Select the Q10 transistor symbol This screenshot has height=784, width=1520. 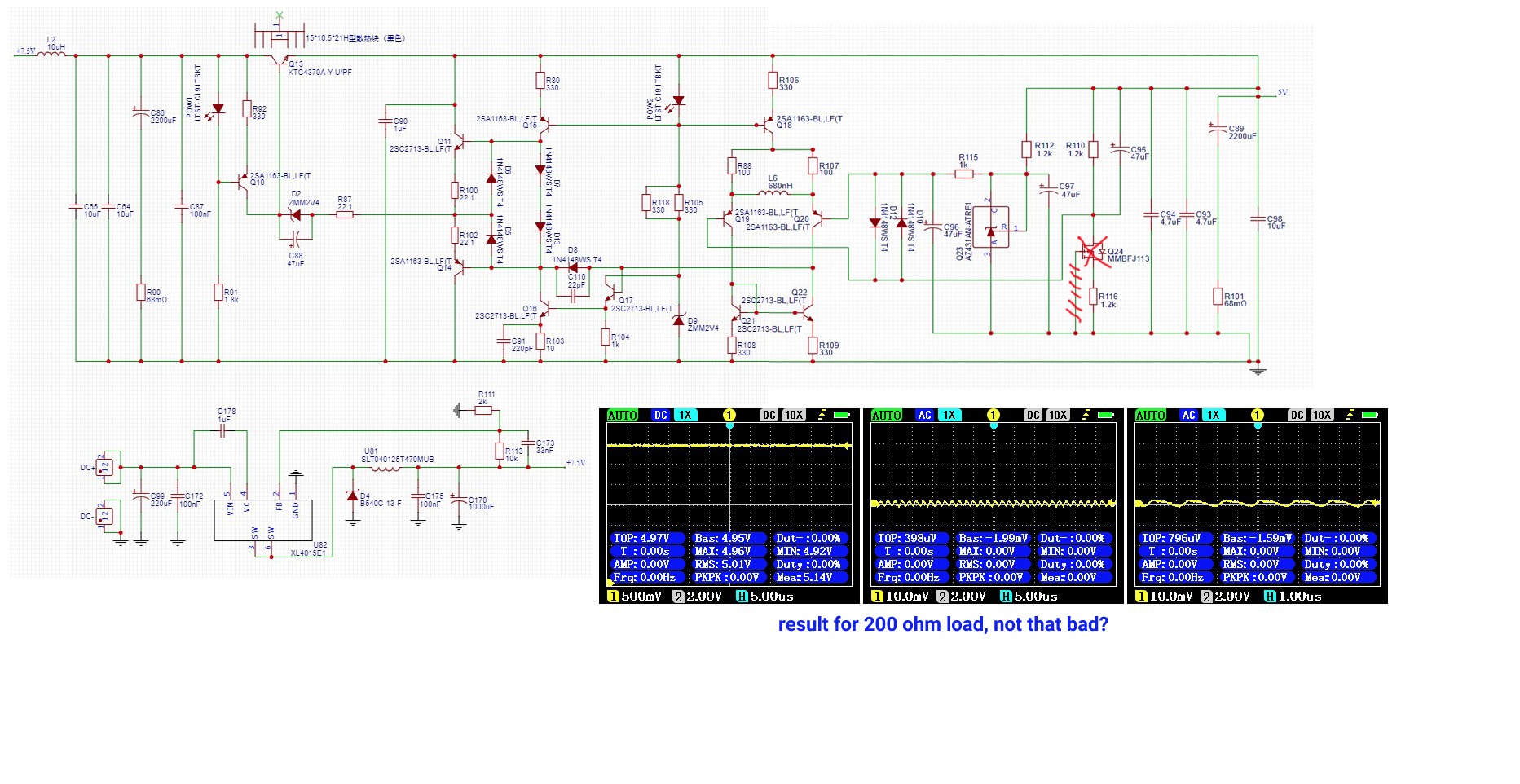coord(243,182)
